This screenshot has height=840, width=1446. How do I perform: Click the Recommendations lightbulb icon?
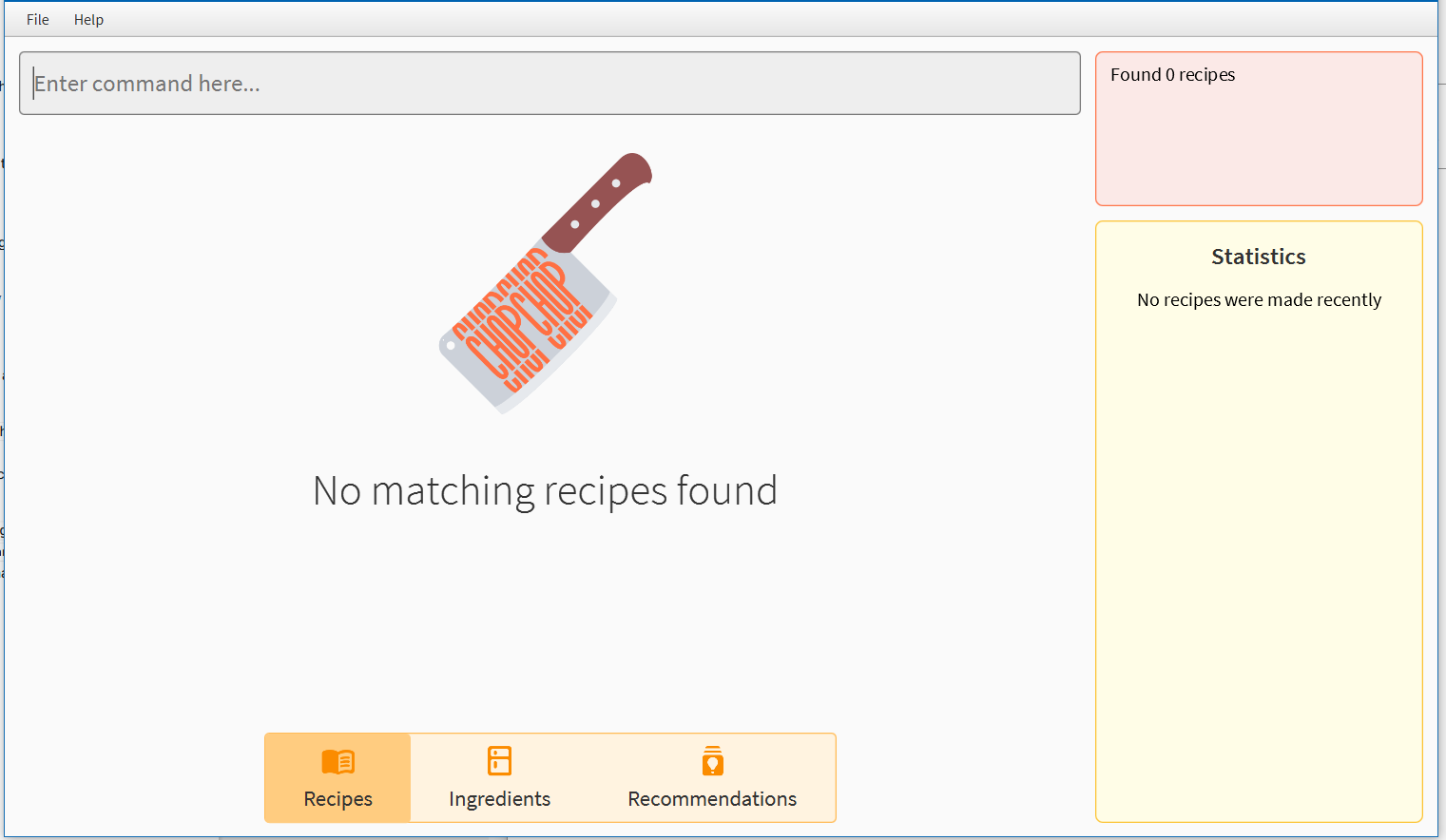[x=712, y=761]
